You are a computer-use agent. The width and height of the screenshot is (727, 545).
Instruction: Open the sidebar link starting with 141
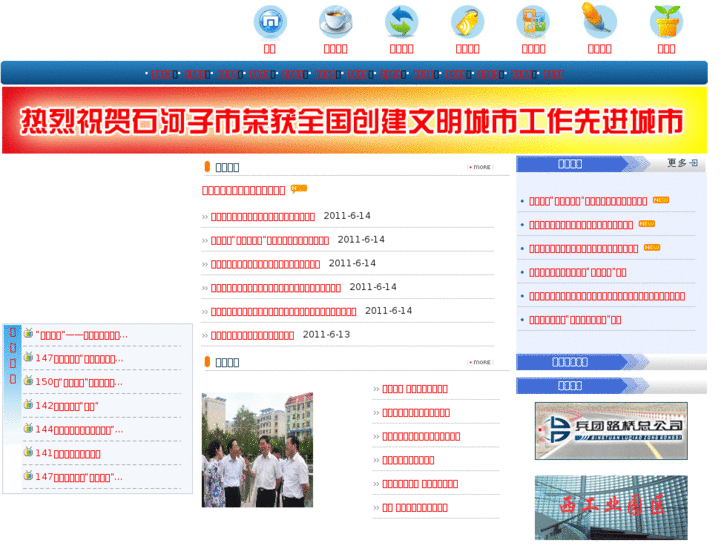click(68, 453)
